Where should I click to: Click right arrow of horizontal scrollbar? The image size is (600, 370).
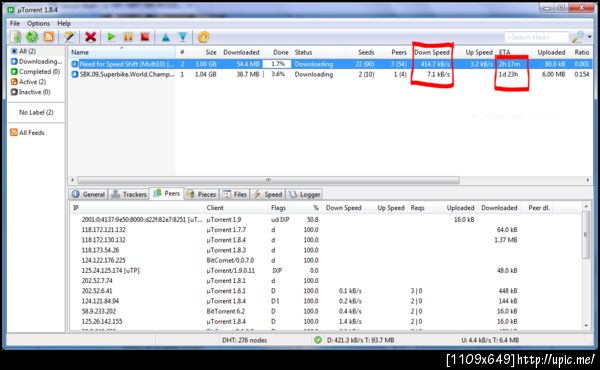(588, 180)
